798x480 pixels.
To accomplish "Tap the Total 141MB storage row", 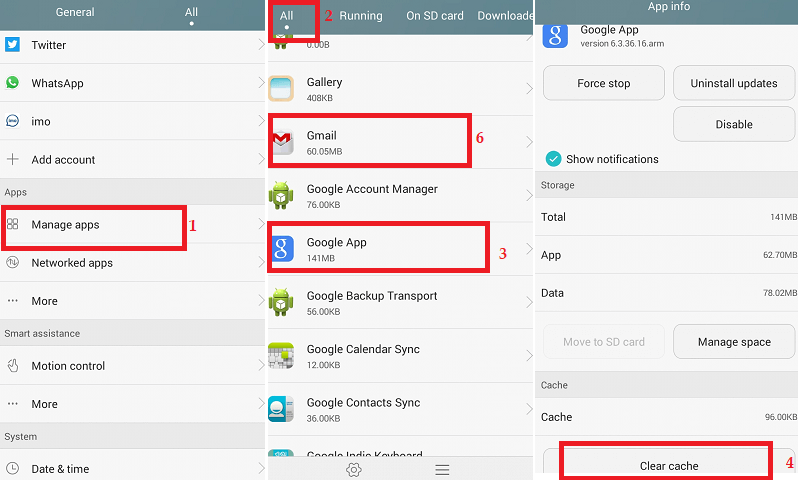I will [x=666, y=217].
